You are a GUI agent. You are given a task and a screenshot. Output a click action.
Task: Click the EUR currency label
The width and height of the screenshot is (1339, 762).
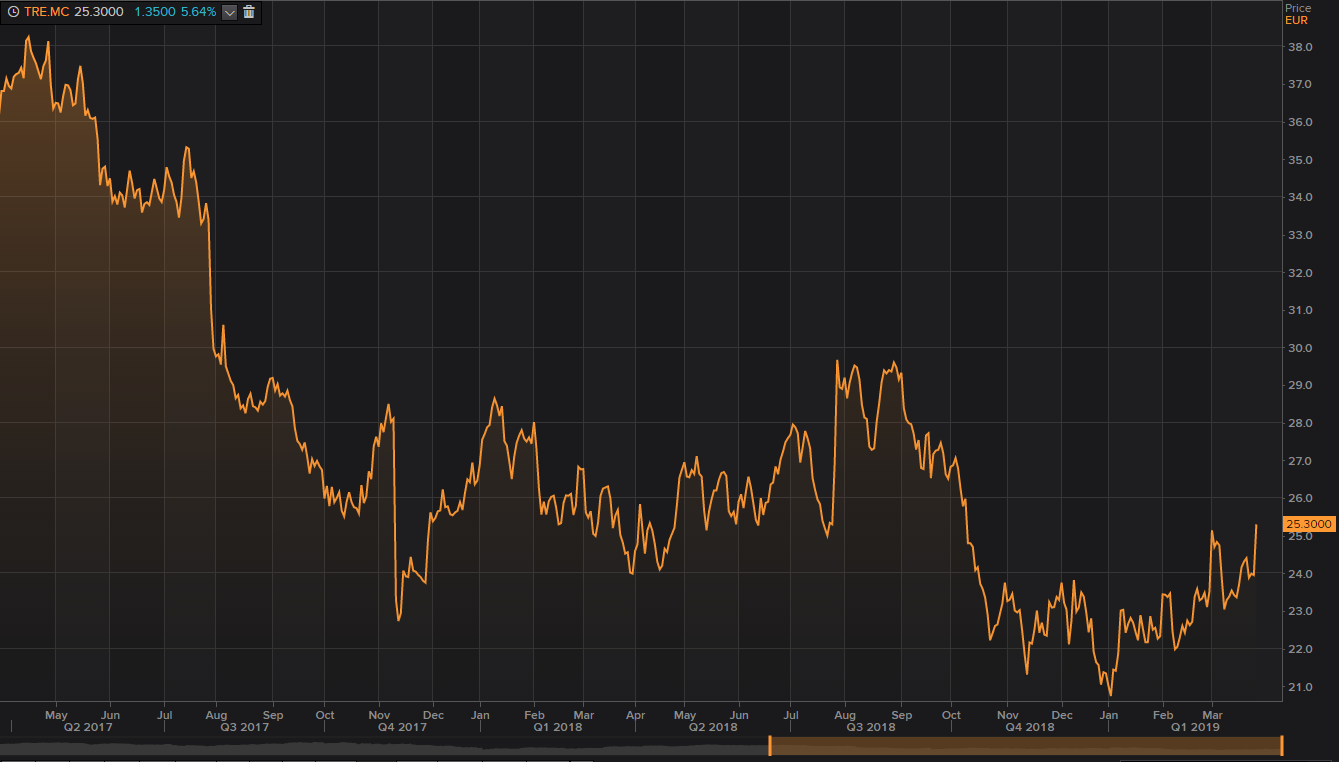[x=1296, y=20]
